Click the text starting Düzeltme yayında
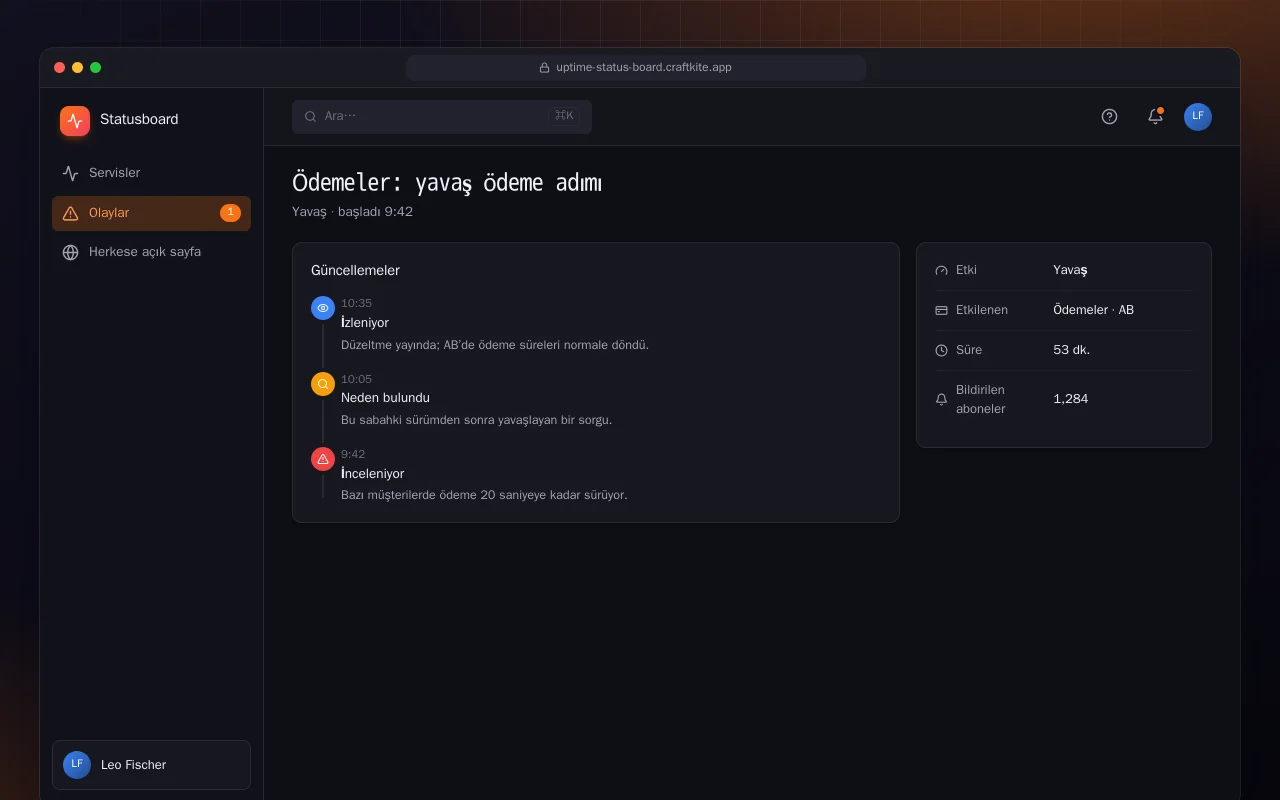The height and width of the screenshot is (800, 1280). click(x=495, y=345)
